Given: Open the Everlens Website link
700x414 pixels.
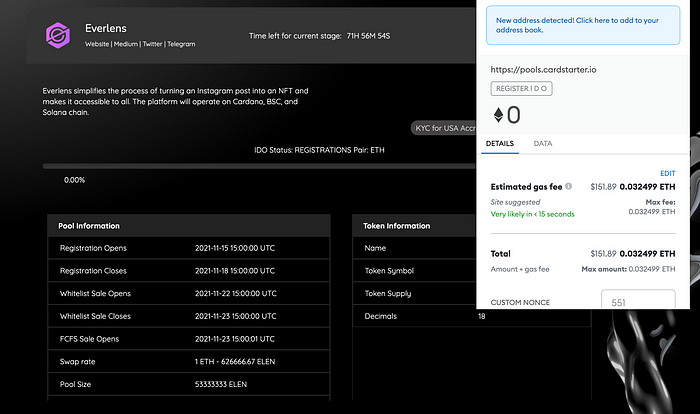Looking at the screenshot, I should click(97, 44).
